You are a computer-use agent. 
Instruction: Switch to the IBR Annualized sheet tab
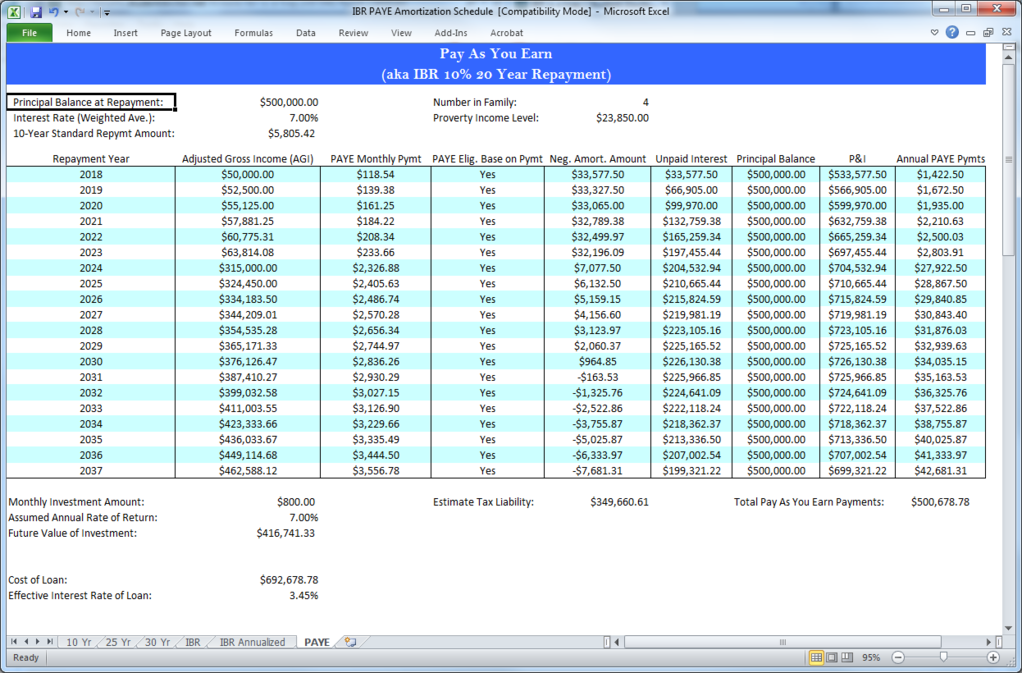coord(252,642)
